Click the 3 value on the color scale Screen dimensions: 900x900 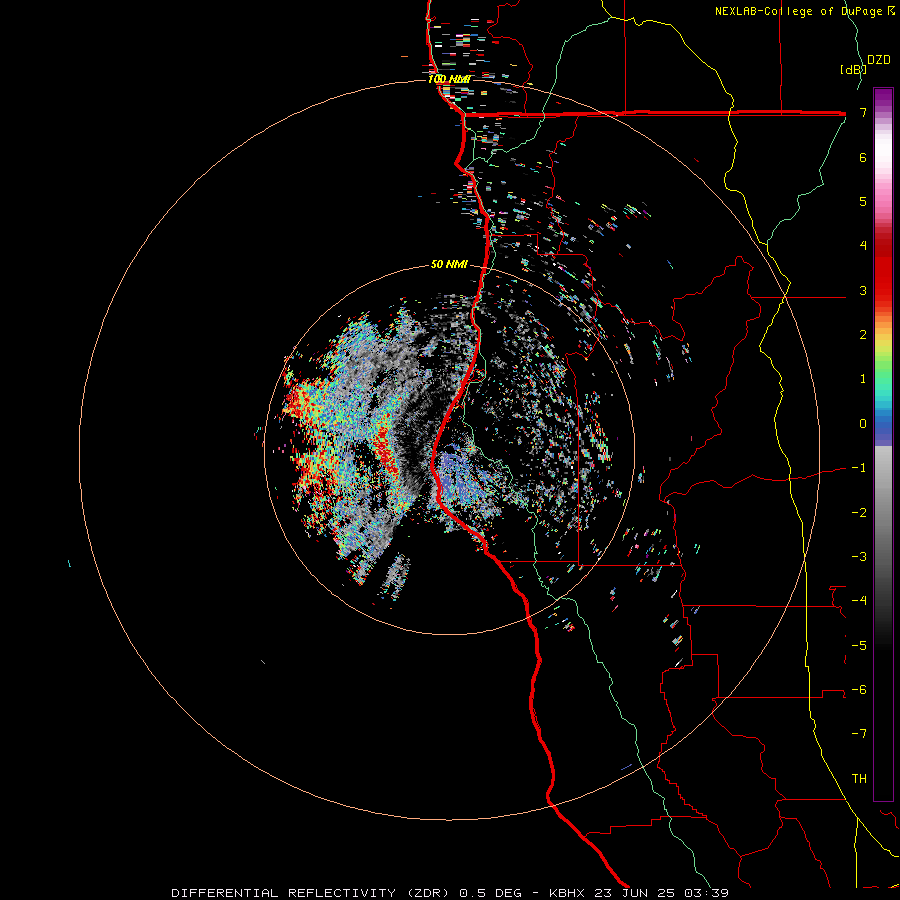pos(863,290)
